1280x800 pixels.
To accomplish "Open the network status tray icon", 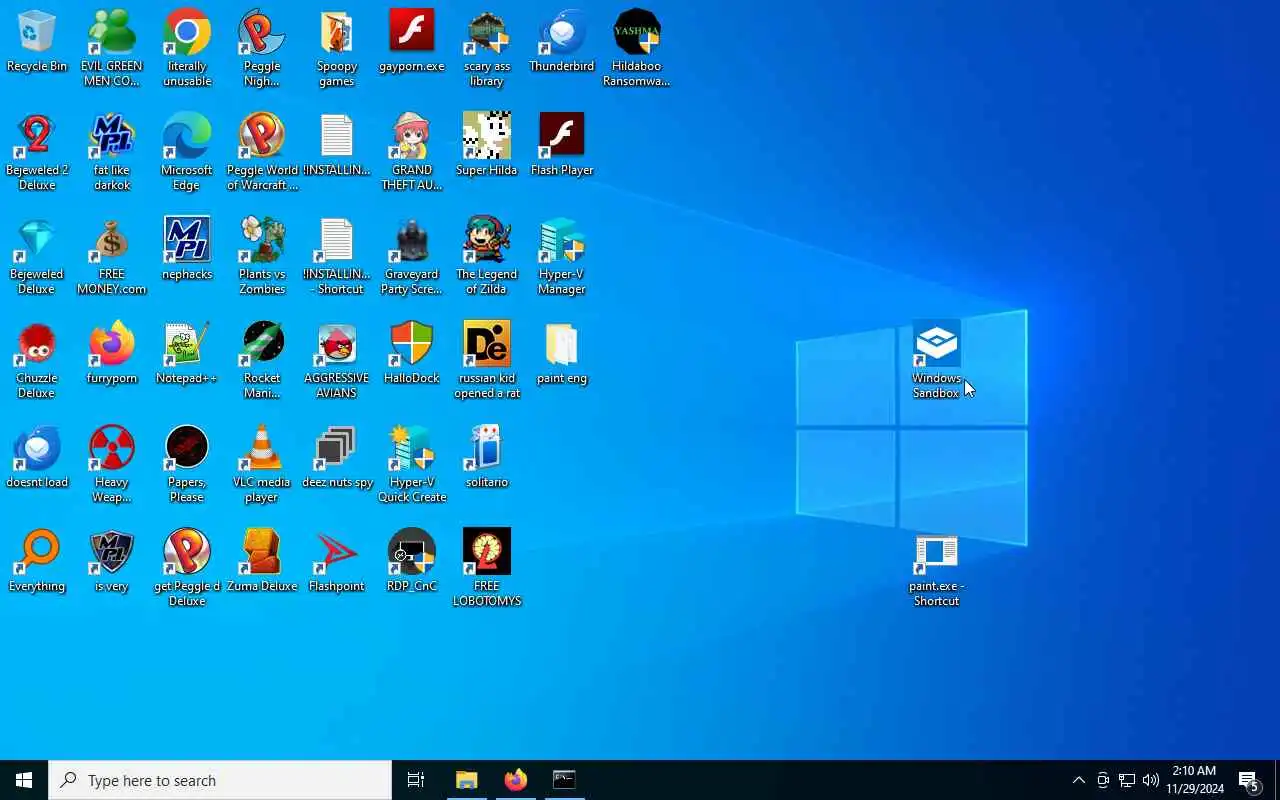I will pos(1127,780).
